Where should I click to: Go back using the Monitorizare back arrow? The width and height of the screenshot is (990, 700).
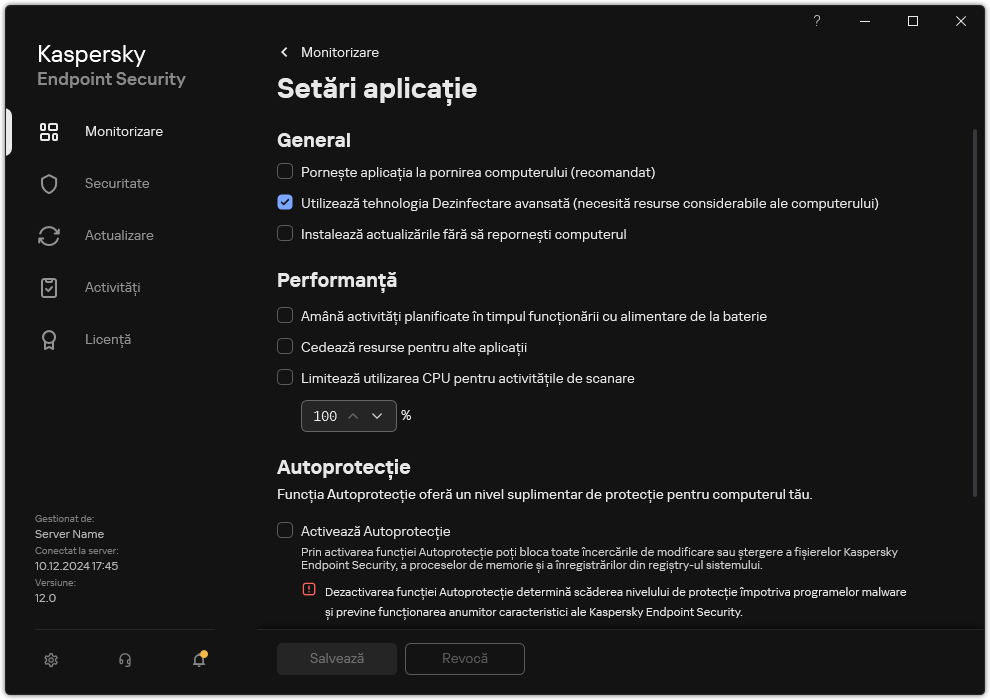point(285,52)
